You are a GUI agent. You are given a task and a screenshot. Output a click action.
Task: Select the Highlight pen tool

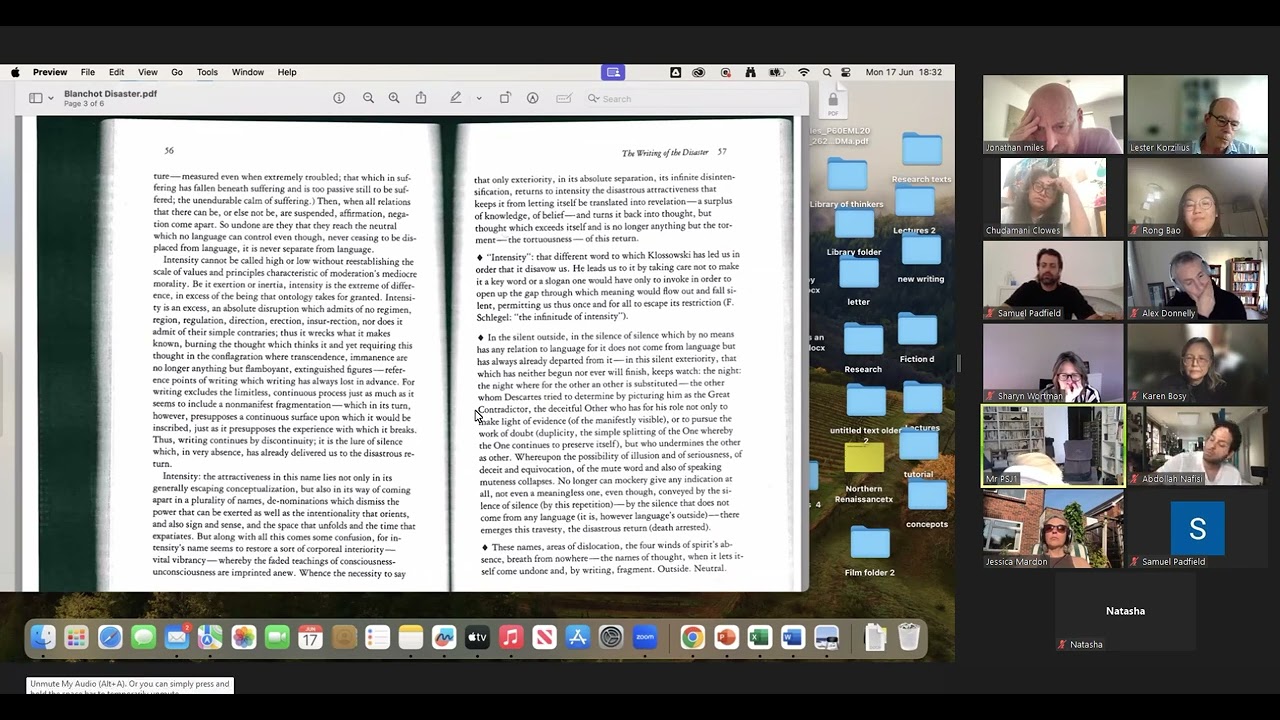tap(456, 98)
